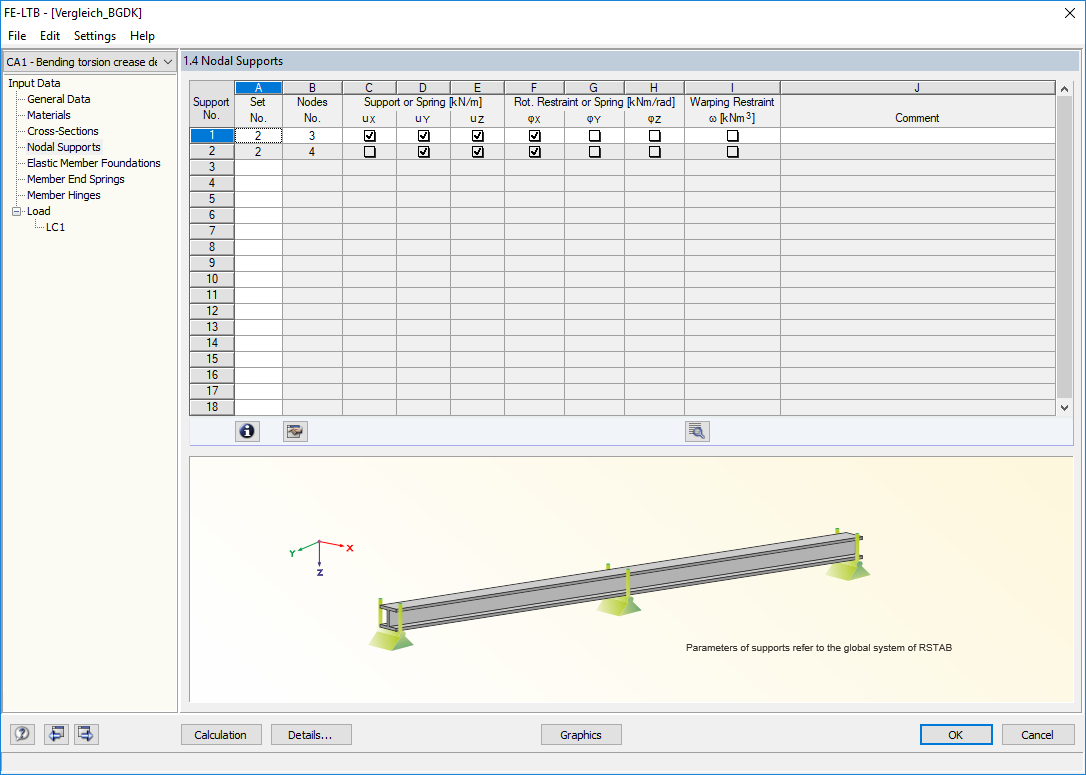Image resolution: width=1086 pixels, height=775 pixels.
Task: Open the case selection dropdown CA1
Action: tap(168, 61)
